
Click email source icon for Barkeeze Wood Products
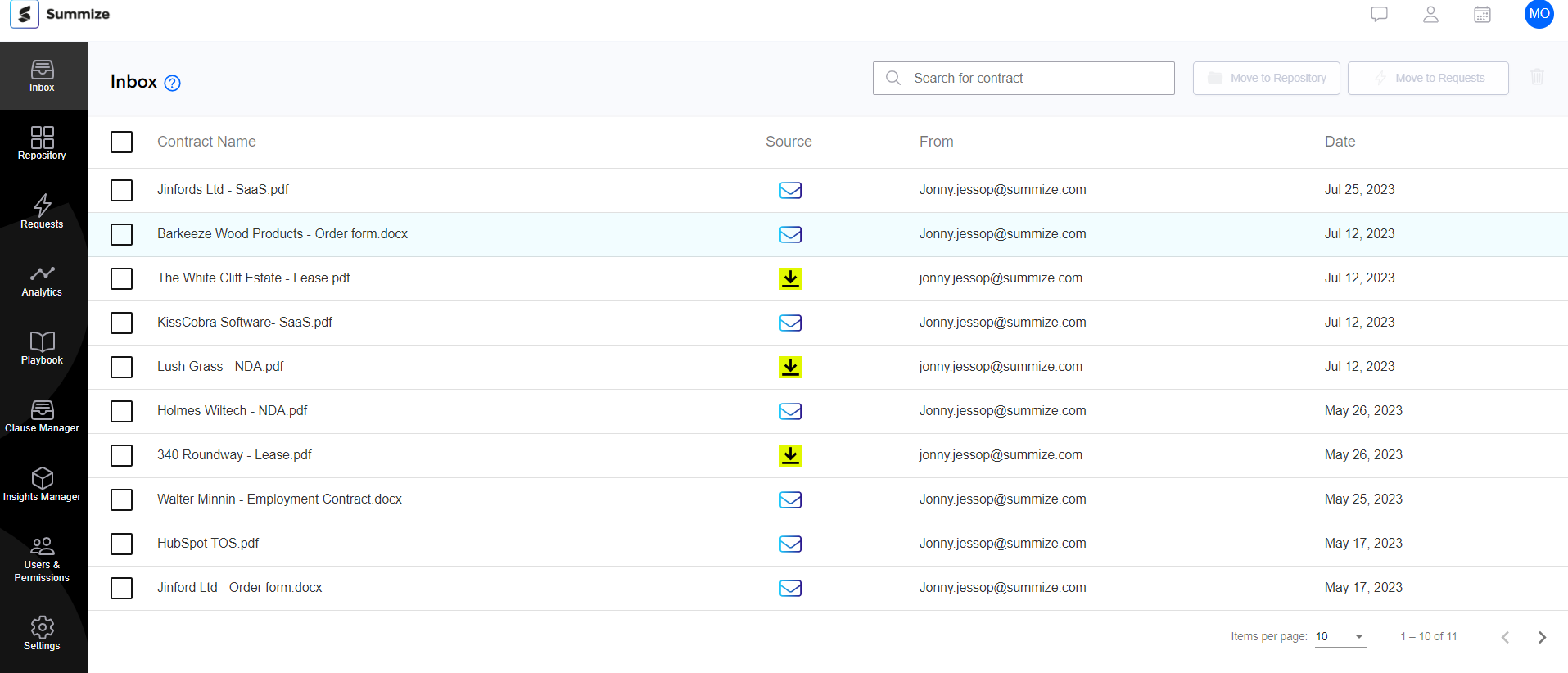[790, 234]
